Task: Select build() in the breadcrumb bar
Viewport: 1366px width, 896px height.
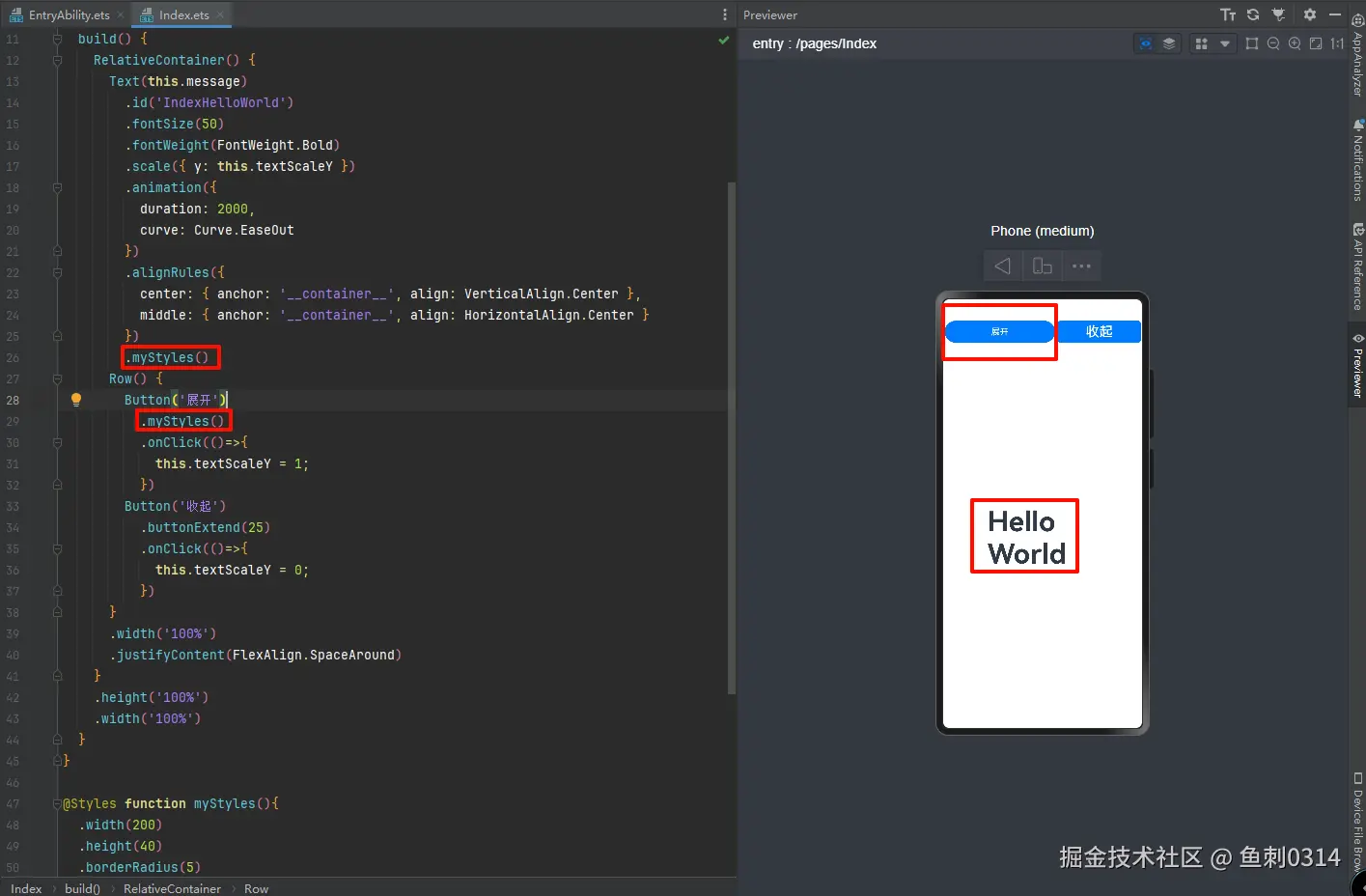Action: click(82, 888)
